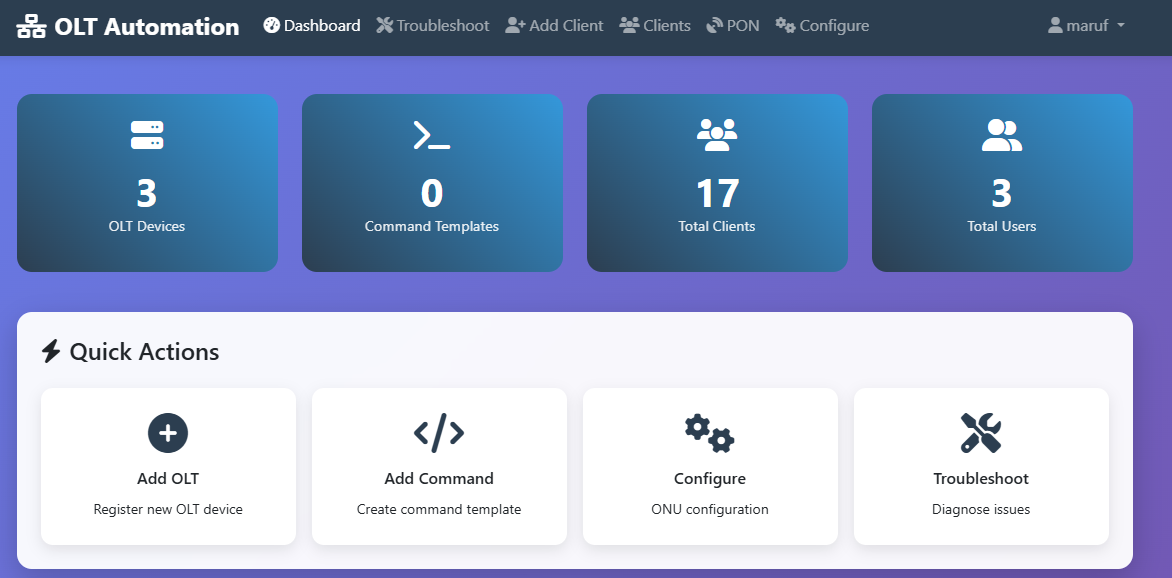The width and height of the screenshot is (1172, 578).
Task: Open the PON nav item
Action: coord(732,25)
